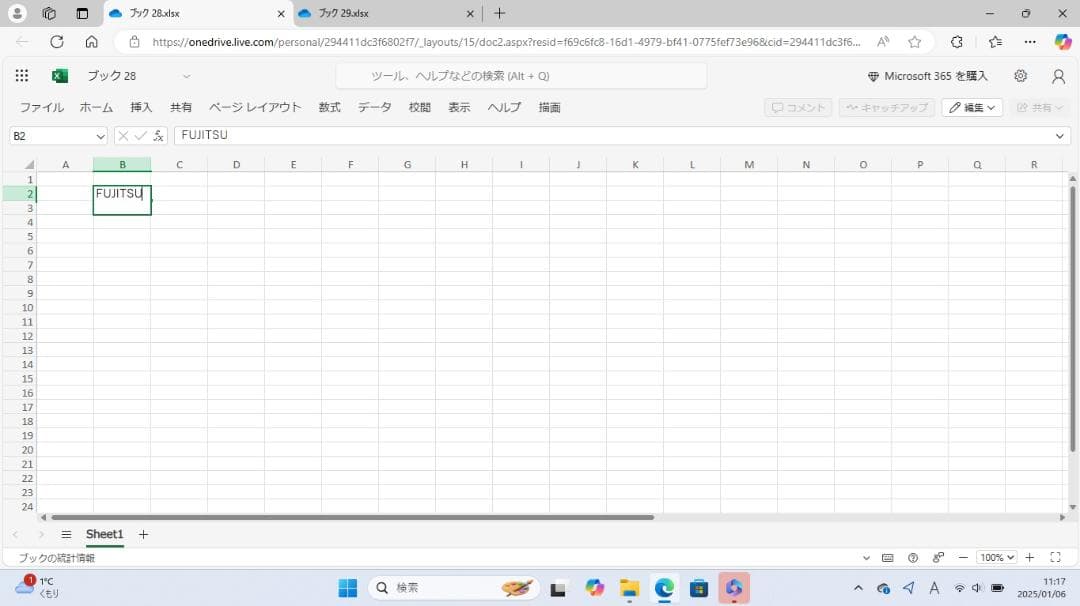Open the 100% zoom level dropdown
The width and height of the screenshot is (1080, 606).
pyautogui.click(x=996, y=558)
